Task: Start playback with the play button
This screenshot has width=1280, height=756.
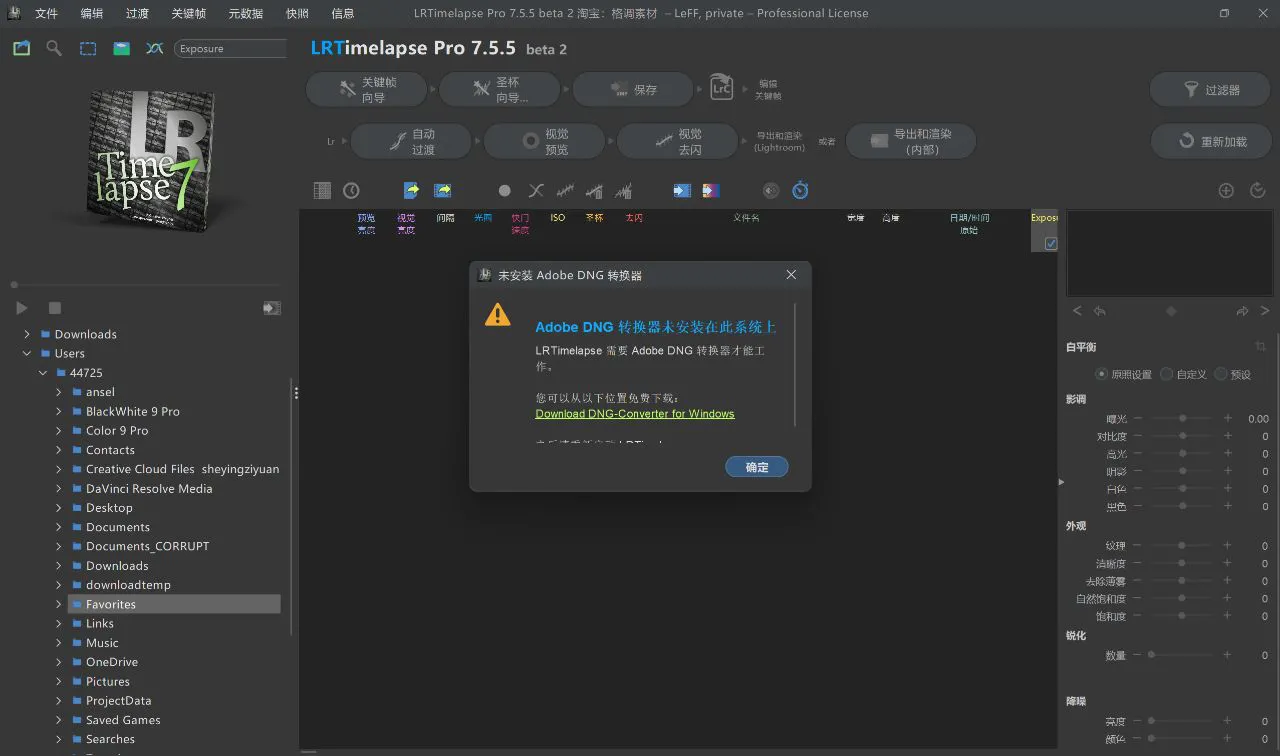Action: (22, 308)
